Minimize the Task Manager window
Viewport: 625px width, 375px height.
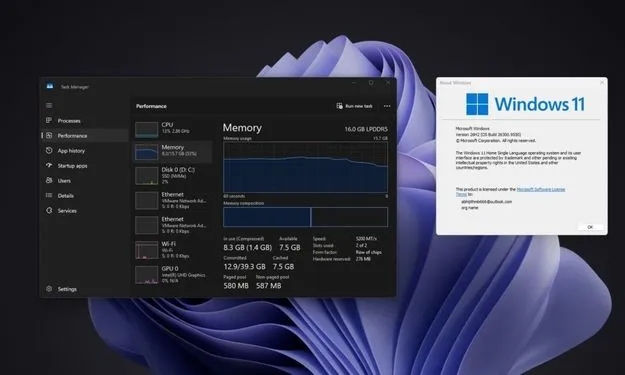[354, 83]
